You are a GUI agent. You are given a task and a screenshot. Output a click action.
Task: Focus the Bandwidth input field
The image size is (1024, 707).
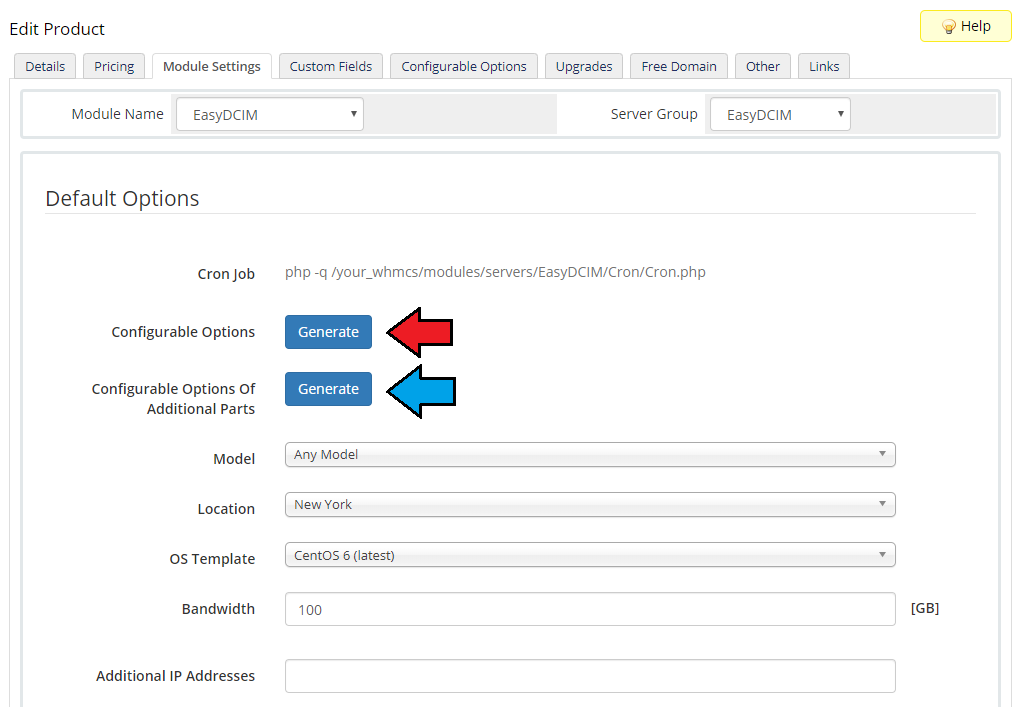[590, 609]
